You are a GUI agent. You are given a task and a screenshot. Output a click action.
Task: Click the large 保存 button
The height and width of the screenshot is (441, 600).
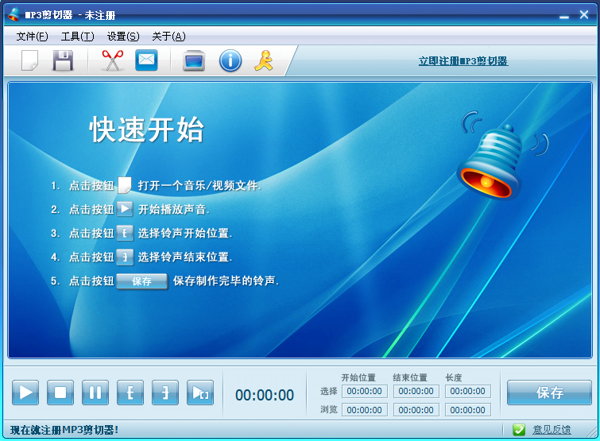tap(549, 393)
